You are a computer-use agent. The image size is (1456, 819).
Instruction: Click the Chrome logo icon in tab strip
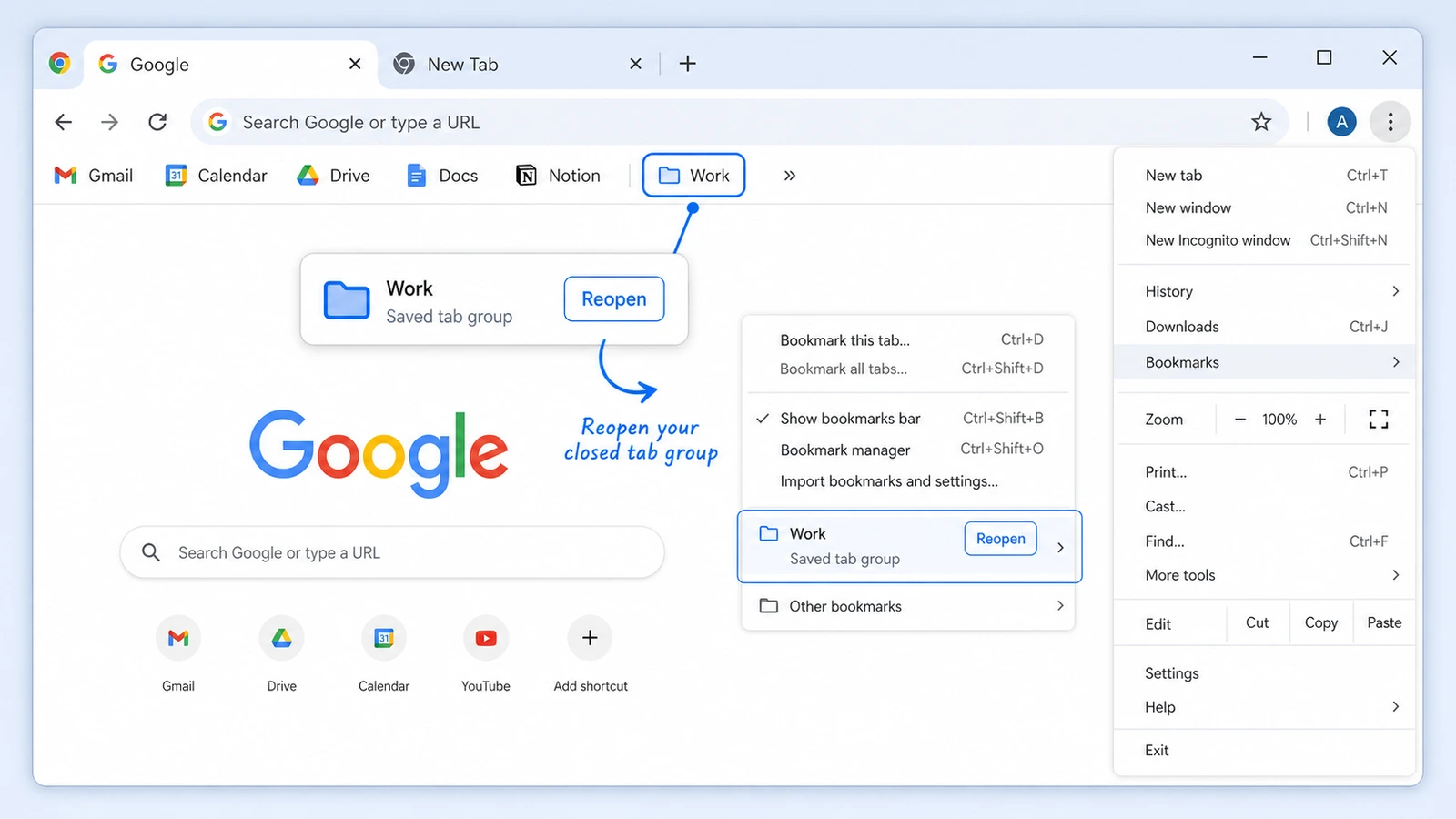[x=60, y=63]
